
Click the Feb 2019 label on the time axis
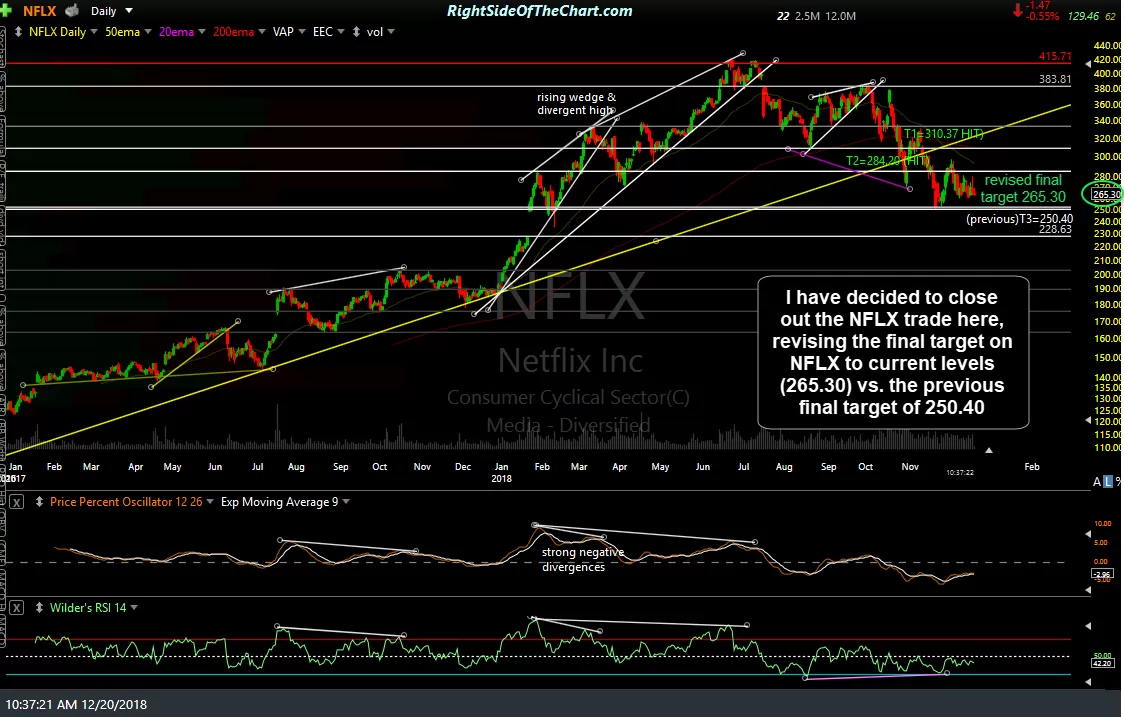(x=1032, y=467)
